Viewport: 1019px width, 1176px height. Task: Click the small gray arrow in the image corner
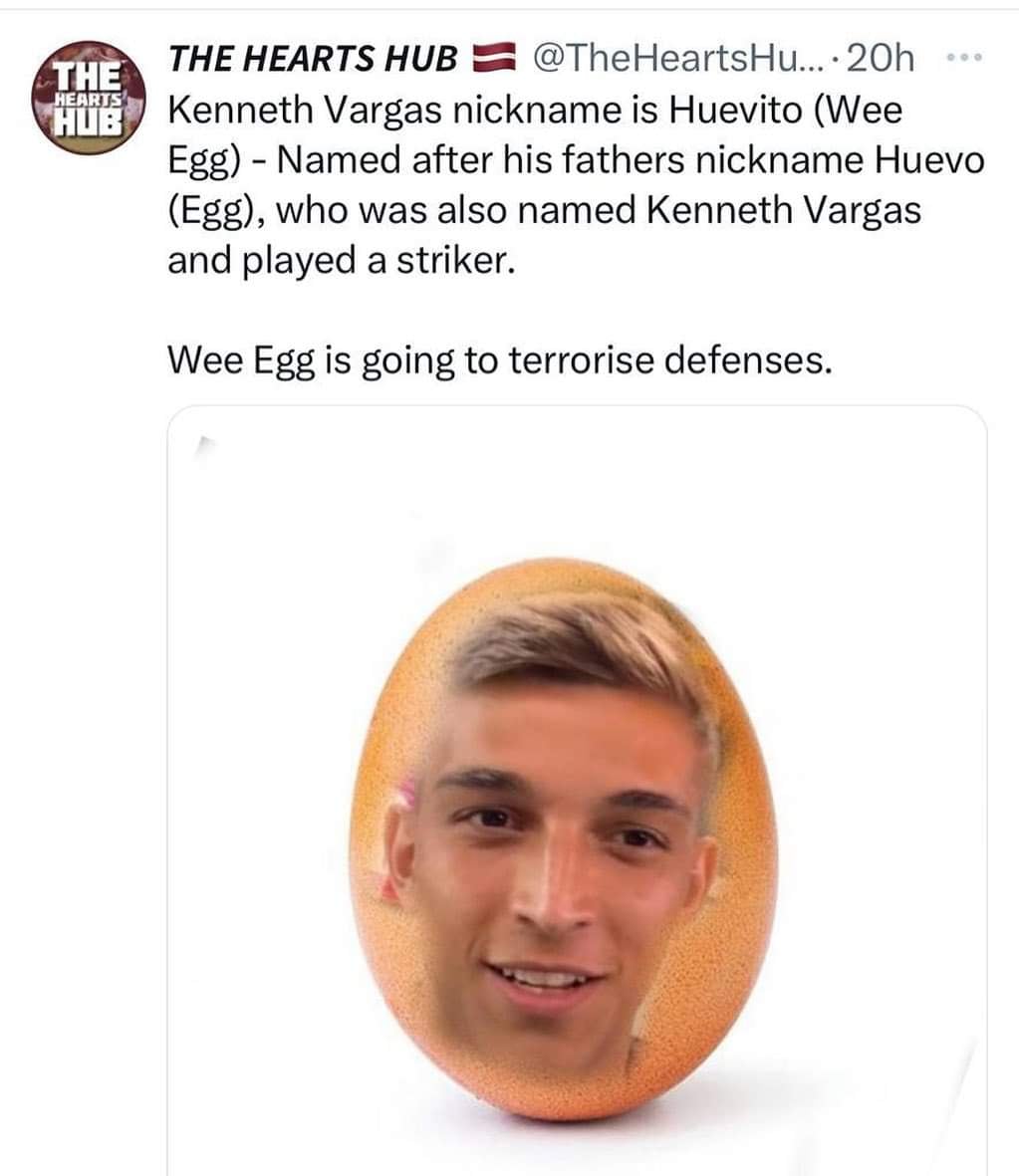point(204,444)
